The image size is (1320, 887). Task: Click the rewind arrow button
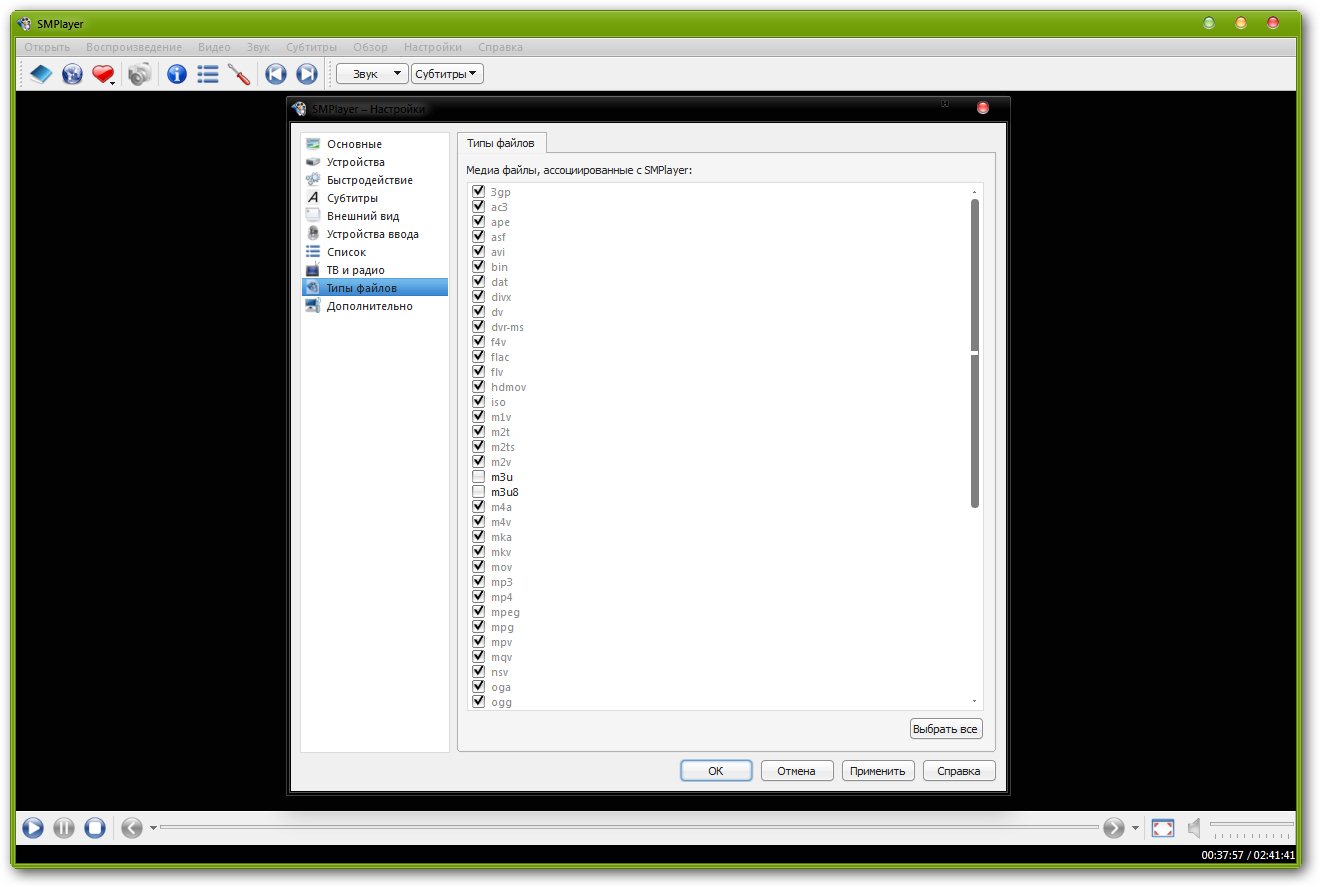tap(132, 828)
